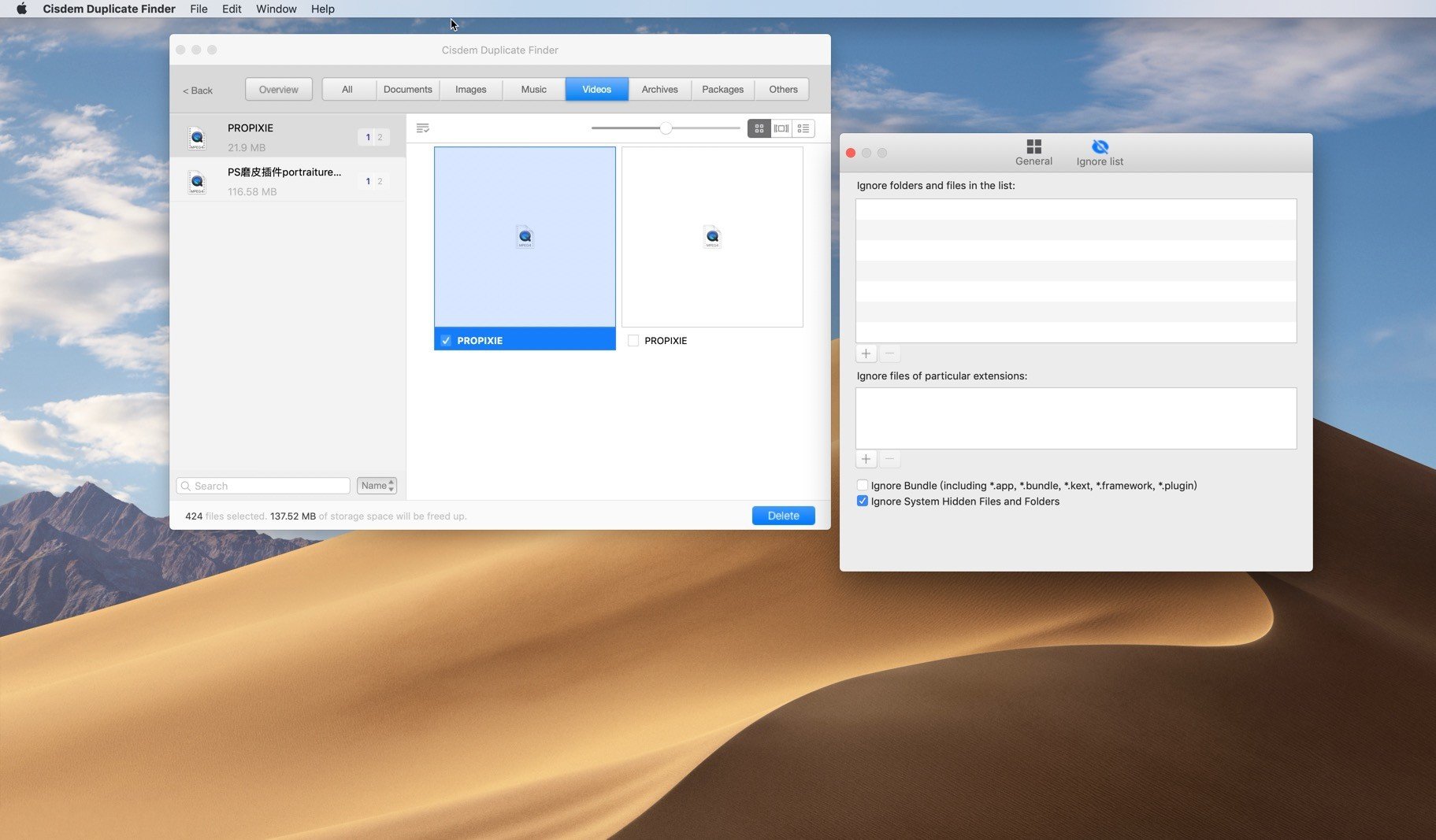Open the File menu
The image size is (1436, 840).
199,9
